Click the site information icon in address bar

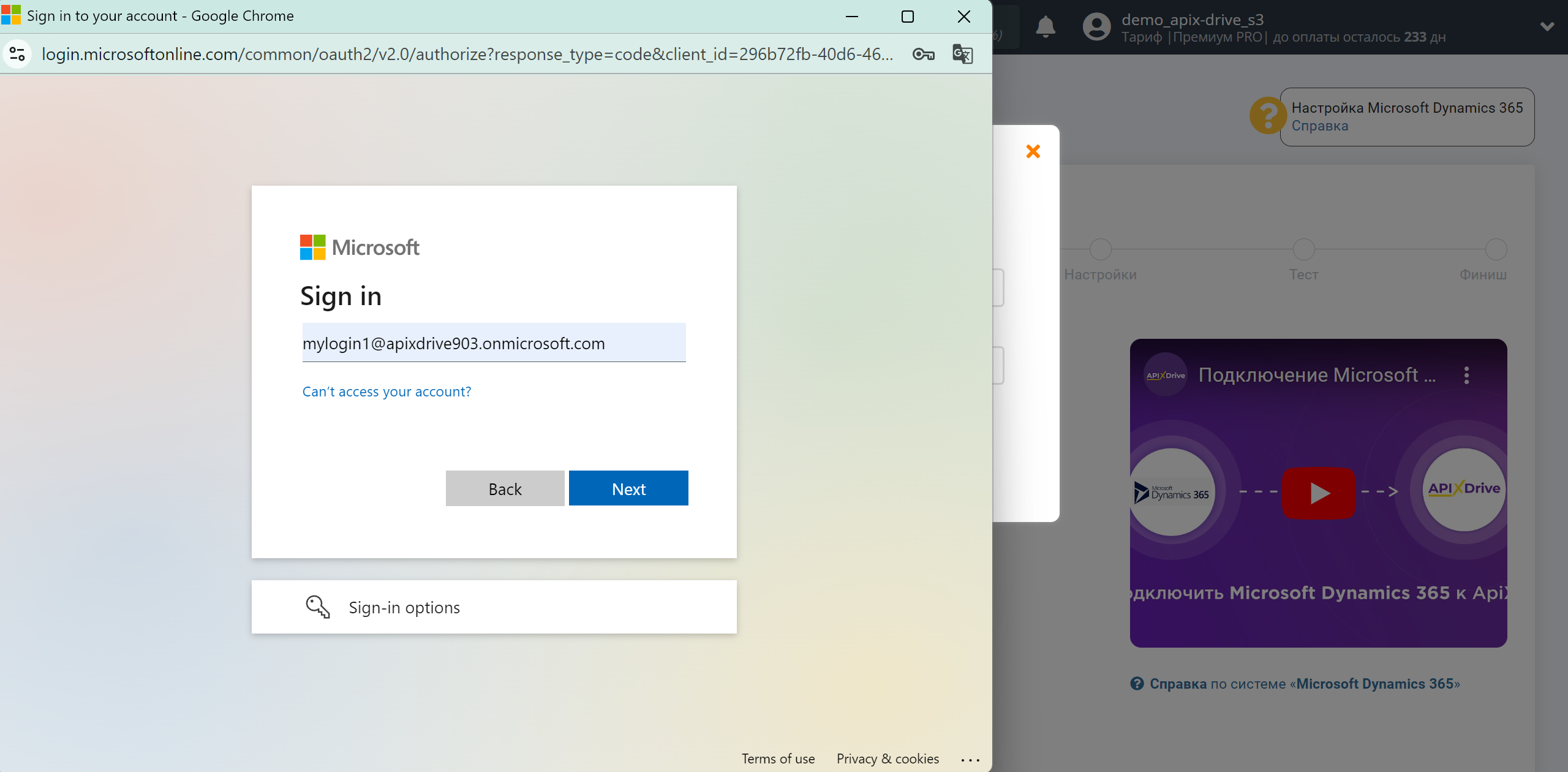17,54
